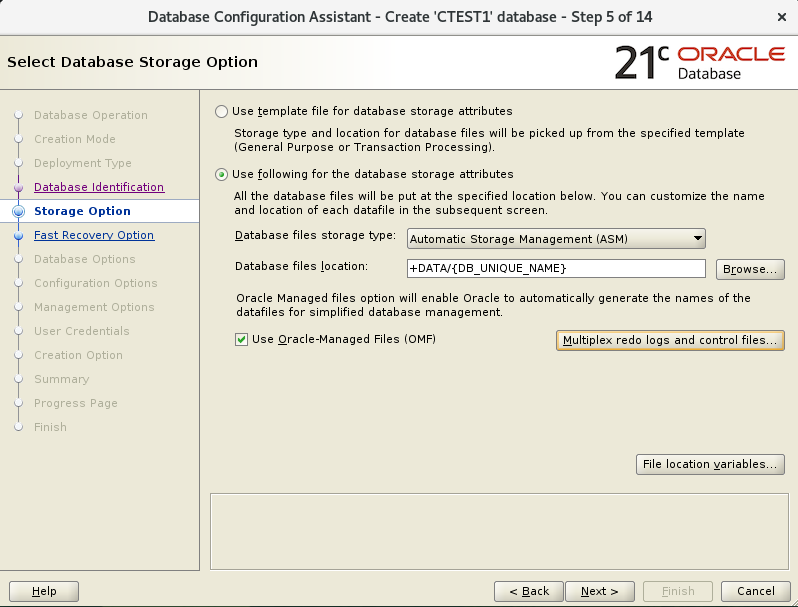
Task: Close the Database Configuration Assistant window
Action: (782, 17)
